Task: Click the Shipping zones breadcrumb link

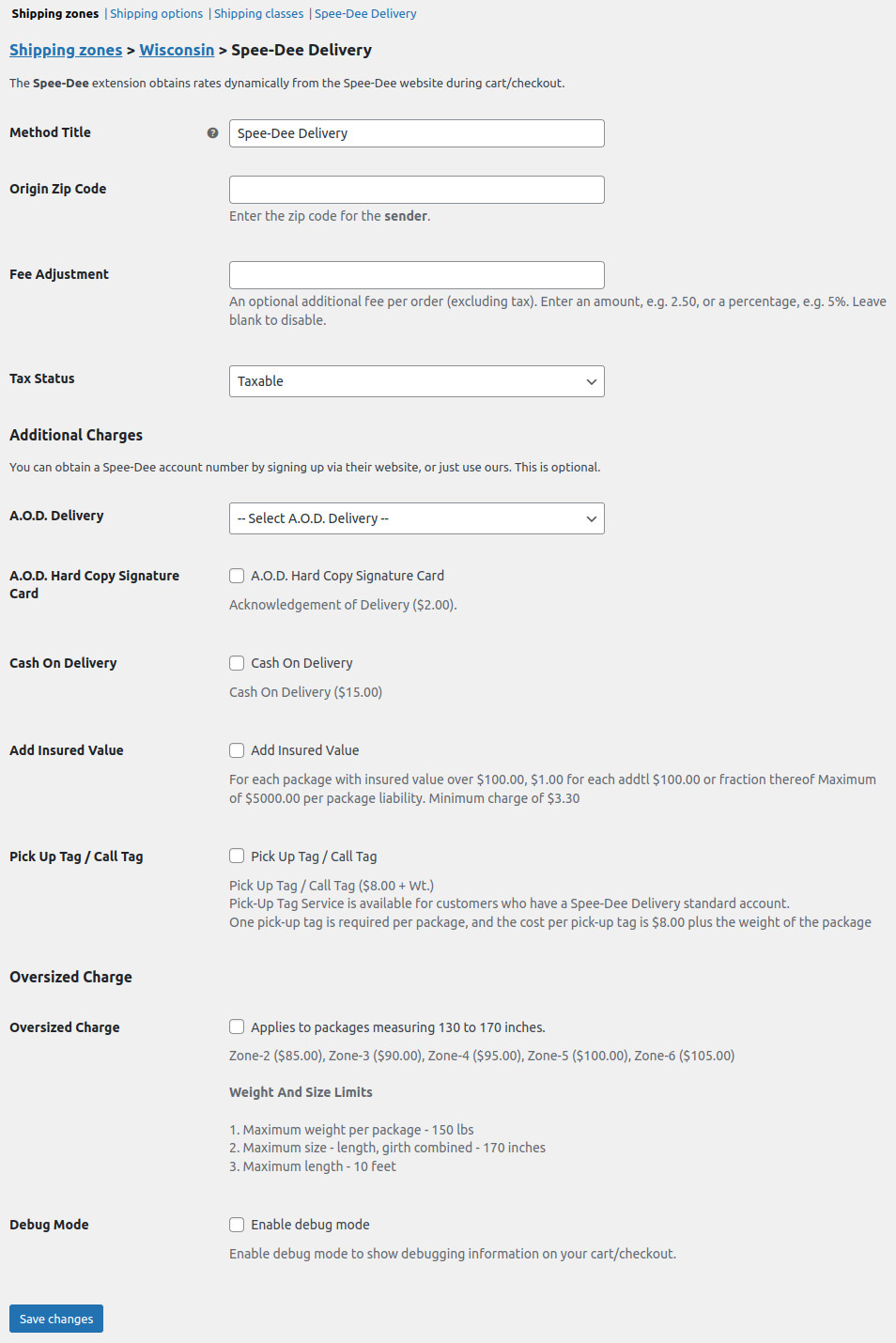Action: [x=66, y=50]
